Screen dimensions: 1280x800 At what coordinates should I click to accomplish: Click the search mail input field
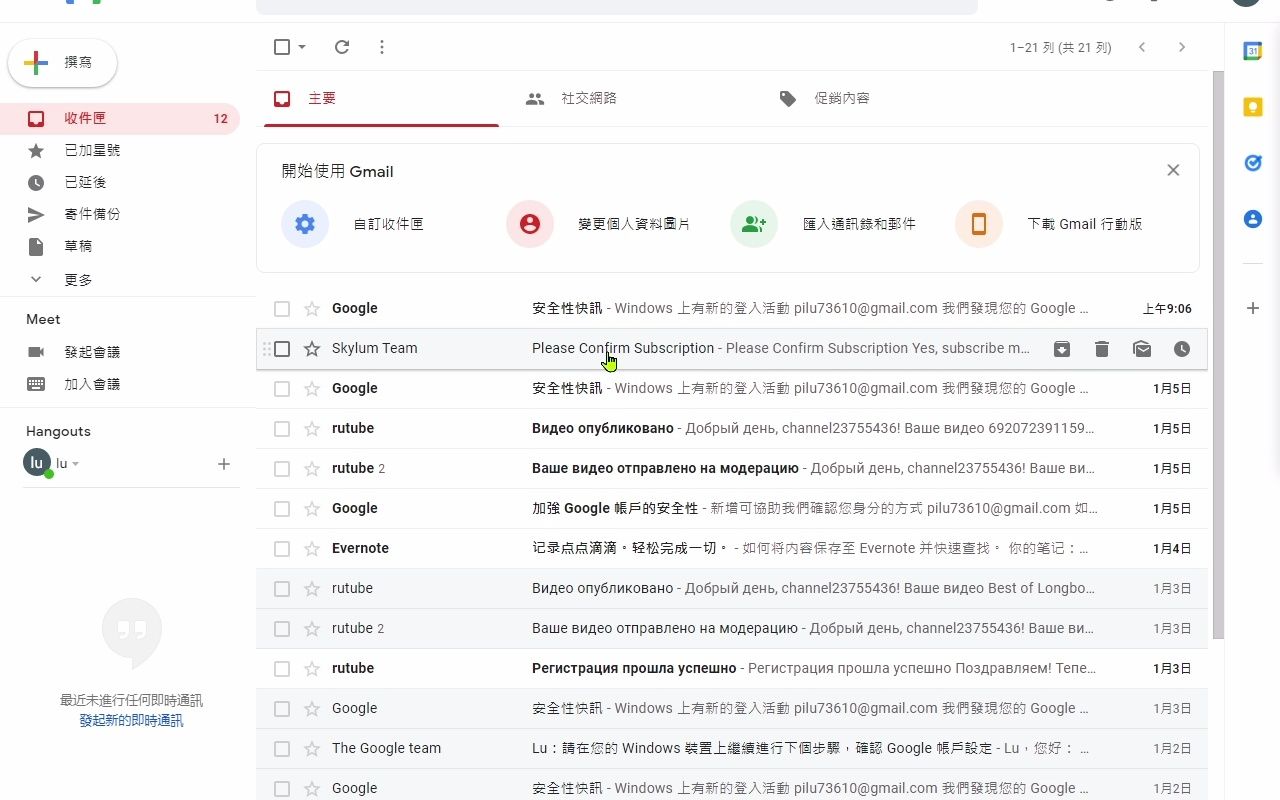point(617,5)
